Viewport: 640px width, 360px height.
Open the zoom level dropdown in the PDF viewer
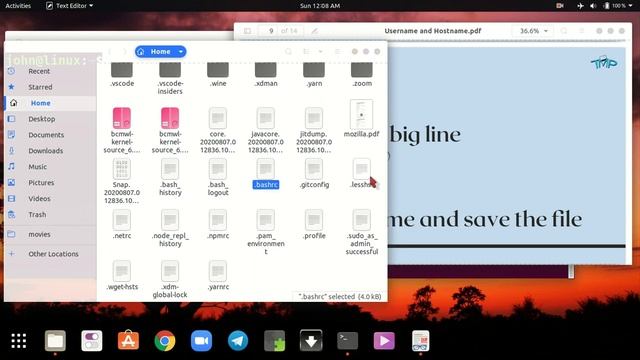coord(533,31)
